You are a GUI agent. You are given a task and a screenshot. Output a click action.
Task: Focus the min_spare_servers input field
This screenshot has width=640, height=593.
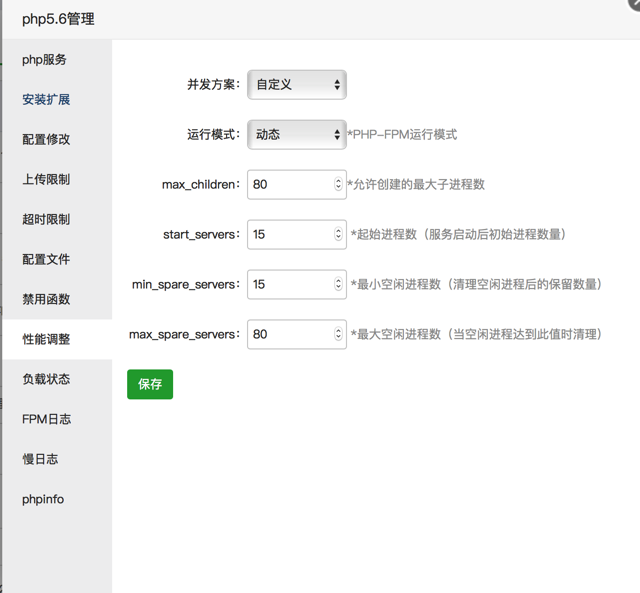pyautogui.click(x=288, y=284)
